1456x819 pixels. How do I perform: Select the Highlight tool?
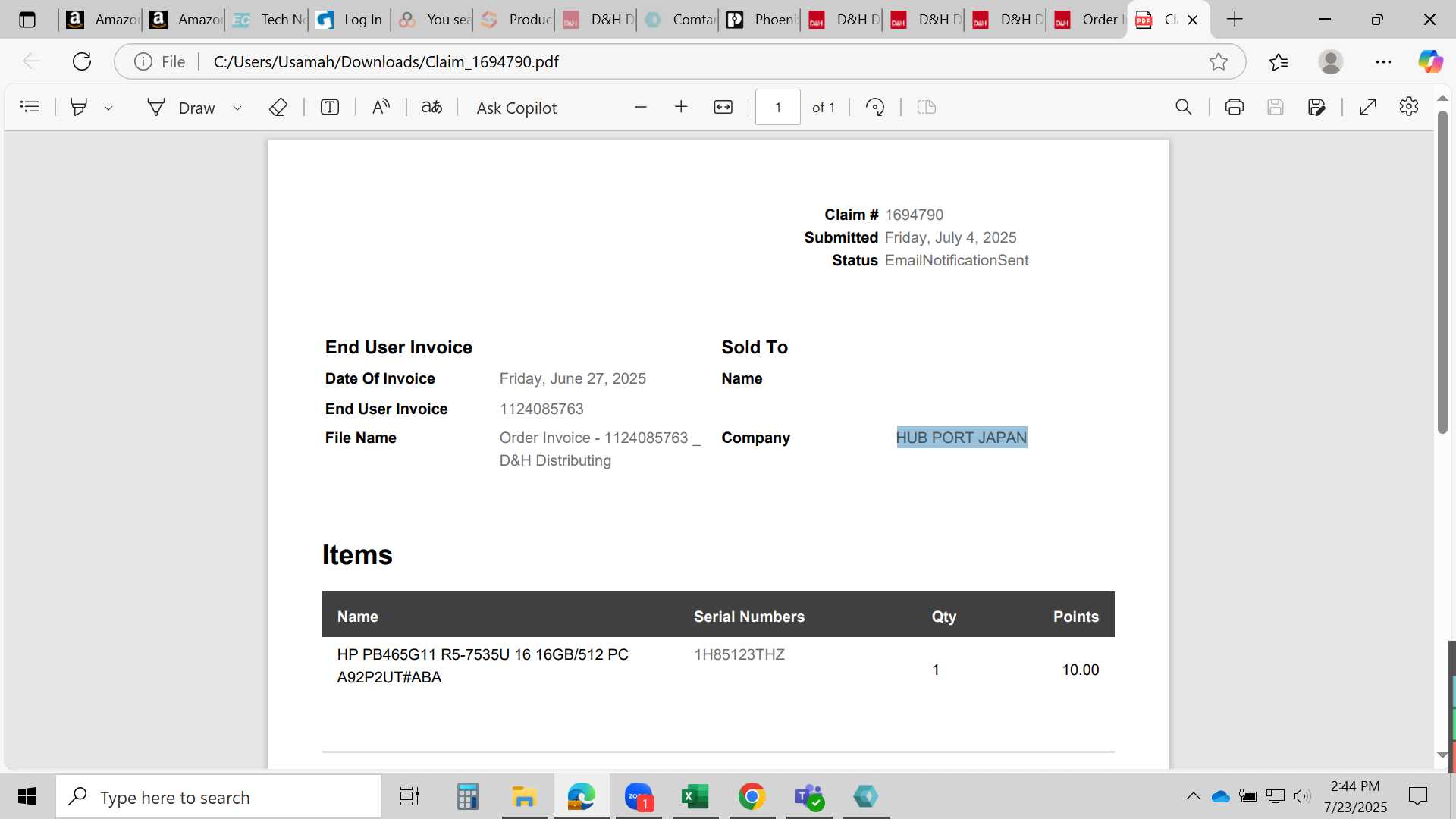click(79, 107)
